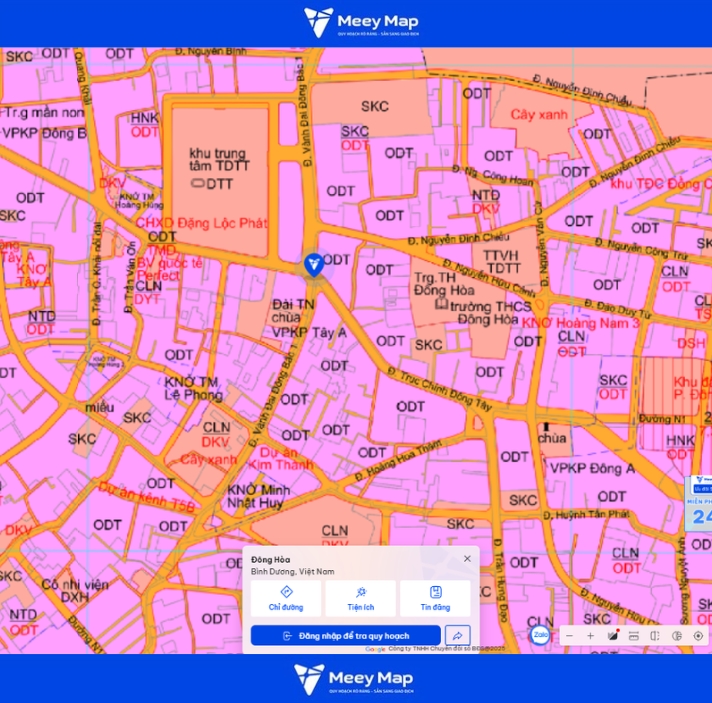
Task: Click 'Đ. Trục Chính Đông Tây' street label
Action: (440, 389)
